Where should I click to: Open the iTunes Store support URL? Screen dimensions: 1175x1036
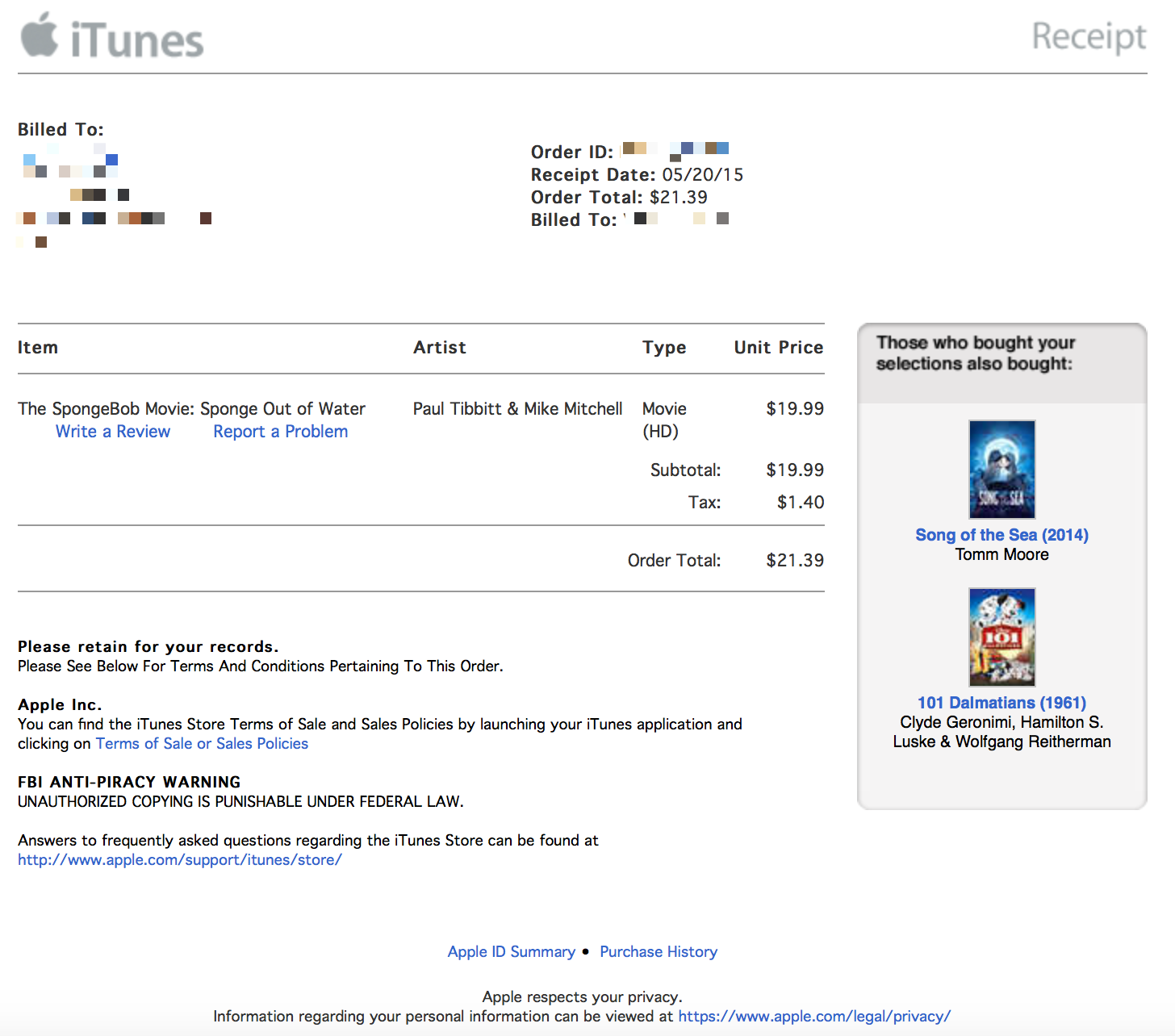coord(179,859)
